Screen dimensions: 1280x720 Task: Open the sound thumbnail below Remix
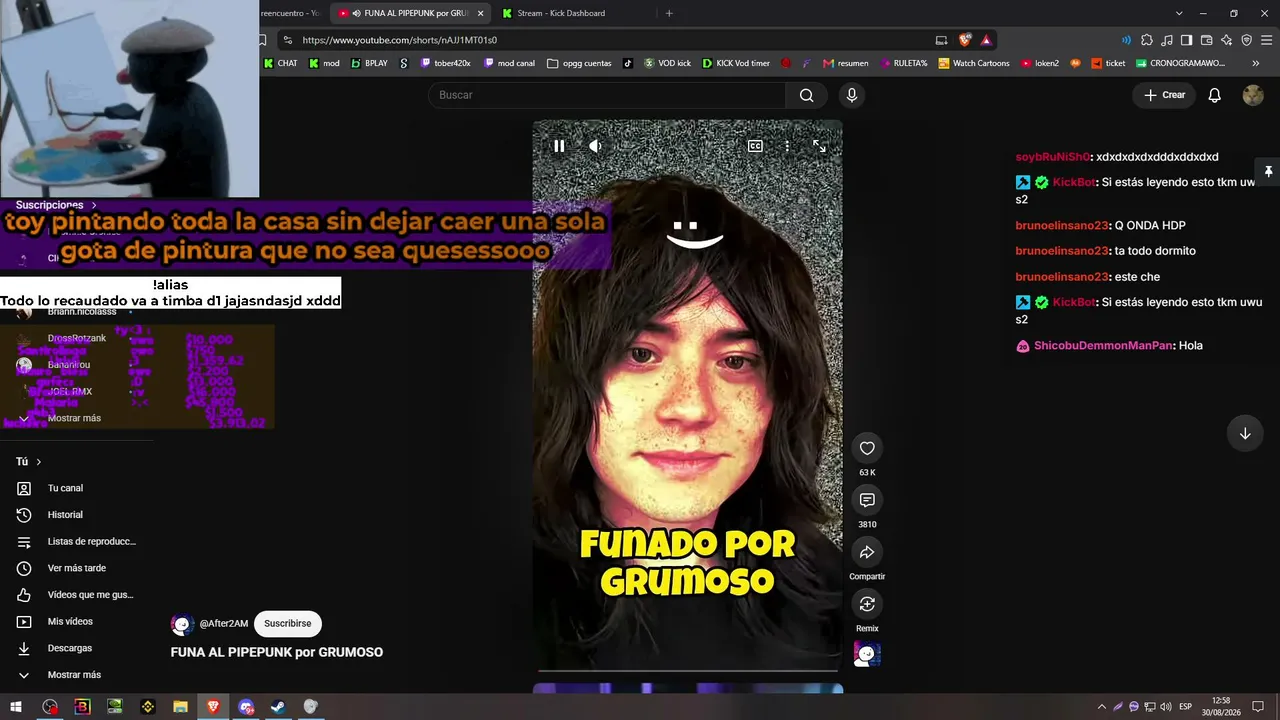pyautogui.click(x=867, y=654)
